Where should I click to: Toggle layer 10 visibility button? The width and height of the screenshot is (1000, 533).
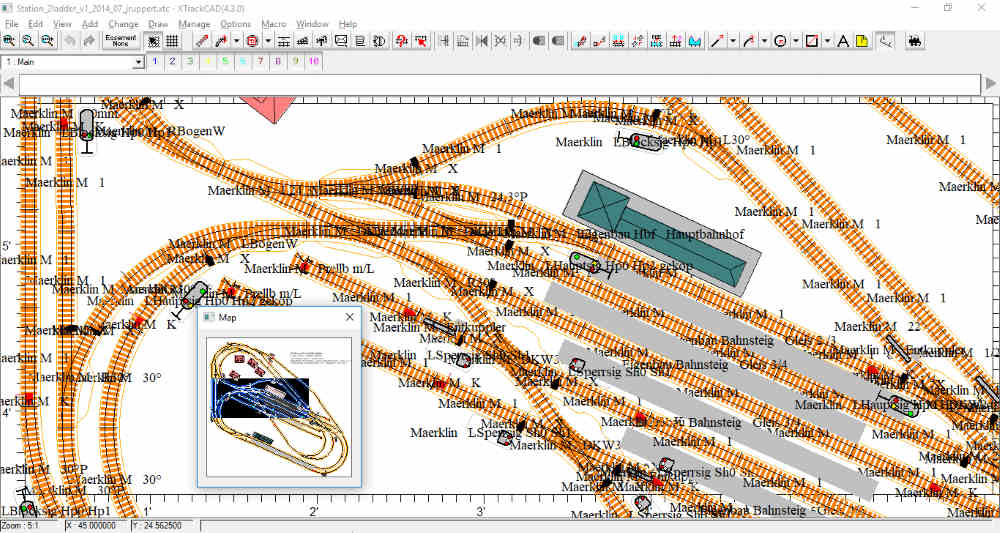[x=314, y=62]
